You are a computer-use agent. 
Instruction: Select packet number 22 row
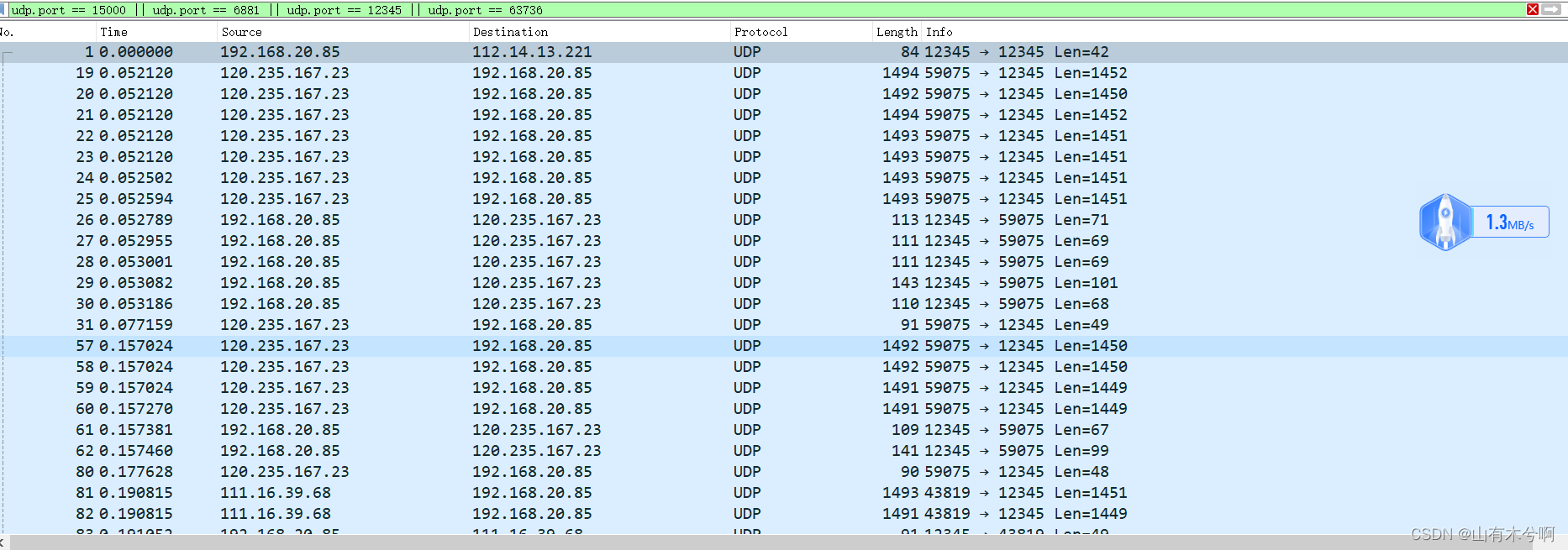coord(784,136)
